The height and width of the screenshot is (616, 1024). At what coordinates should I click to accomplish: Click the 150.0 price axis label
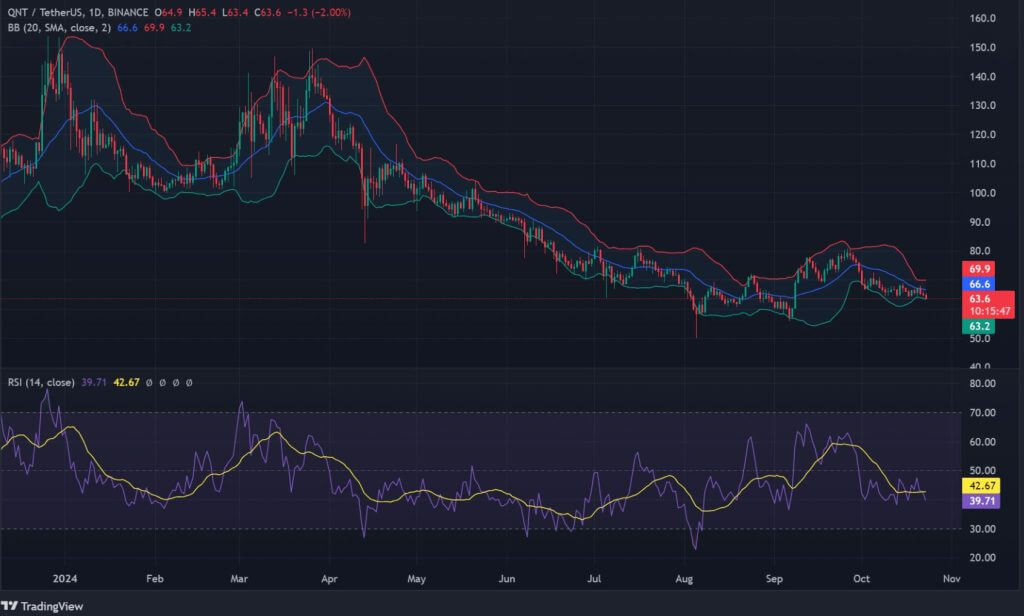982,47
